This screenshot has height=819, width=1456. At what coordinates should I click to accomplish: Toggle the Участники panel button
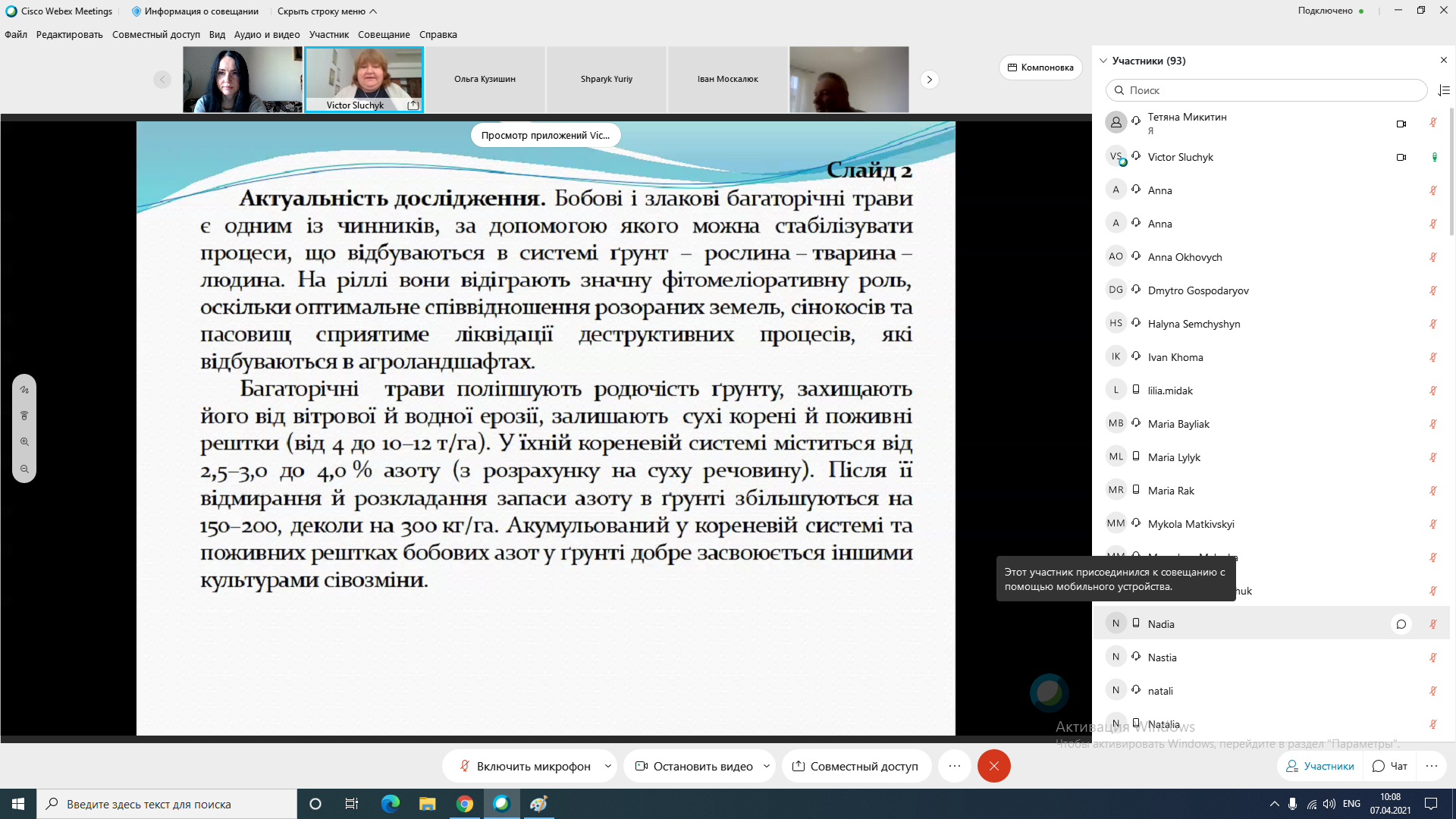click(1320, 766)
